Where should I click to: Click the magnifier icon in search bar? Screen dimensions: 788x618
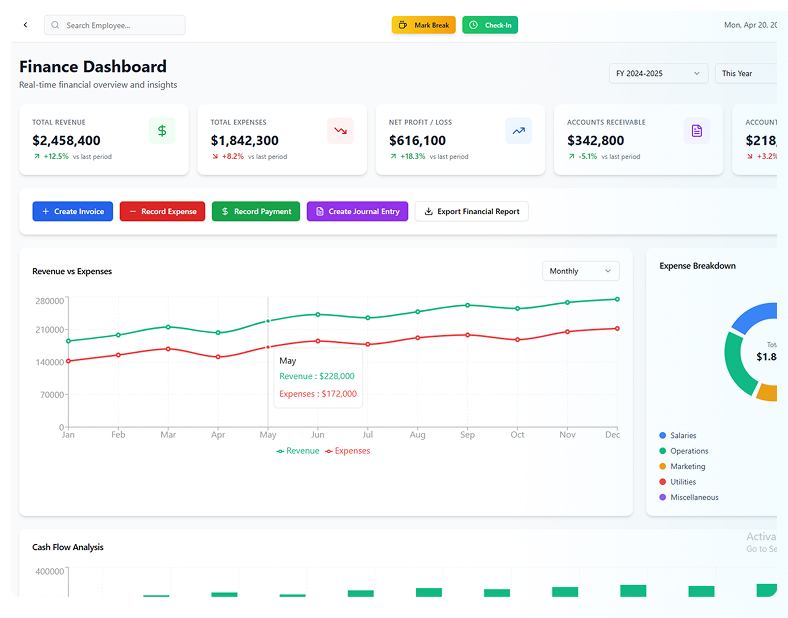click(x=55, y=25)
